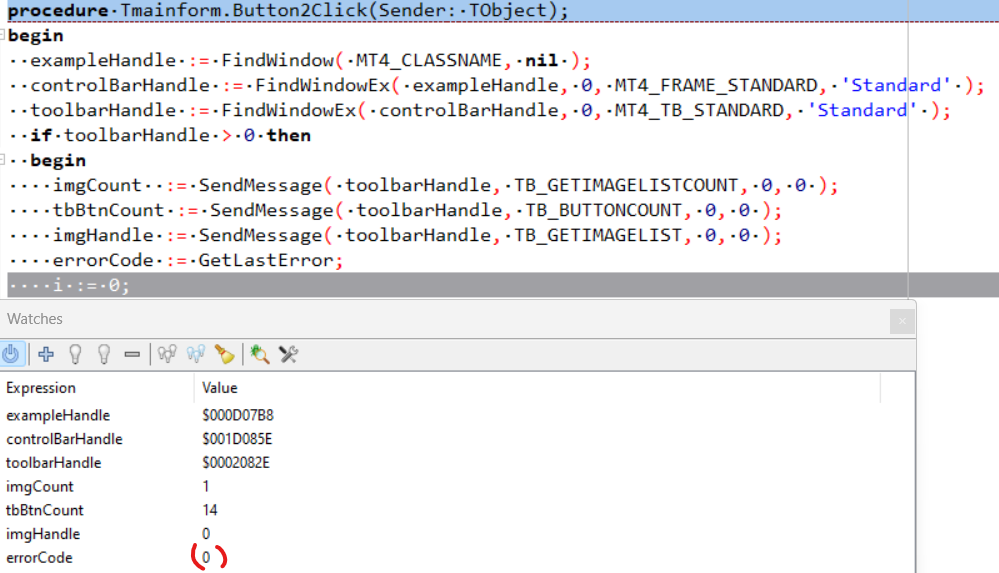
Task: Click the Value column header
Action: [x=220, y=388]
